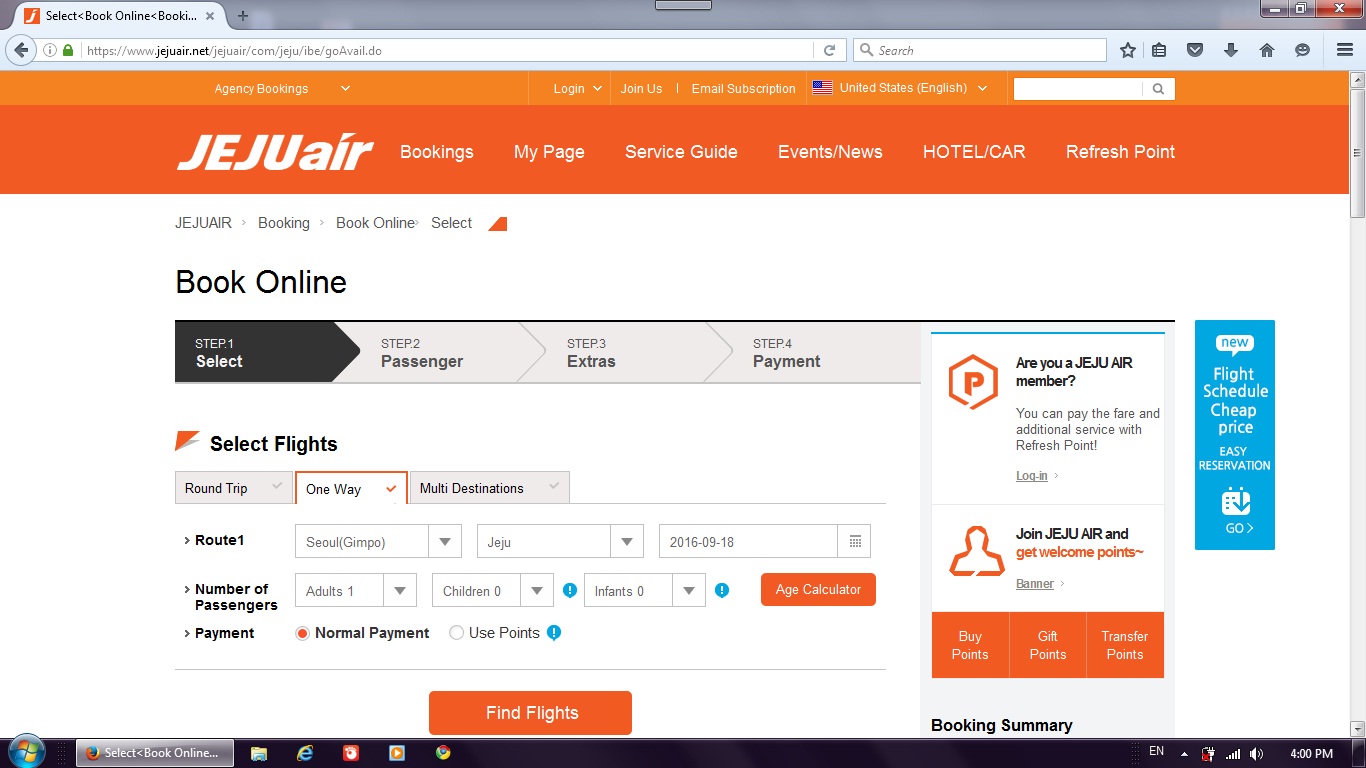
Task: Open the bookmarks list icon in Firefox toolbar
Action: [1159, 50]
